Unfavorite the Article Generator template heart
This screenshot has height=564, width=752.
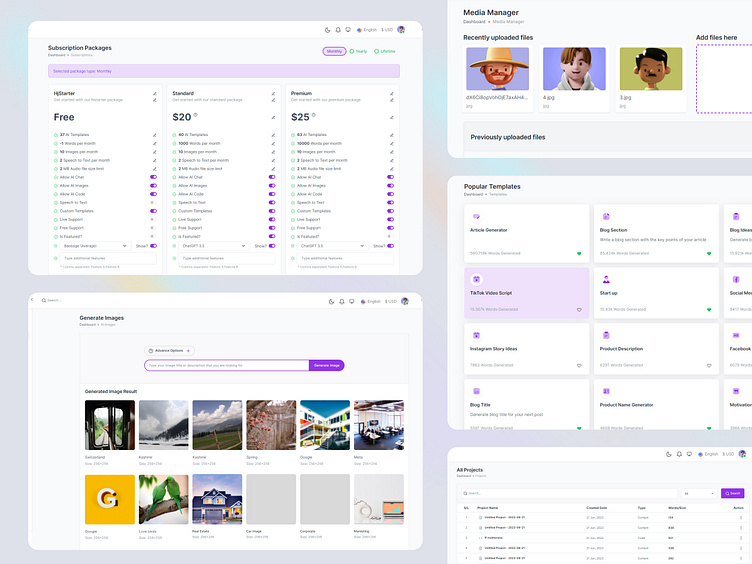[579, 254]
